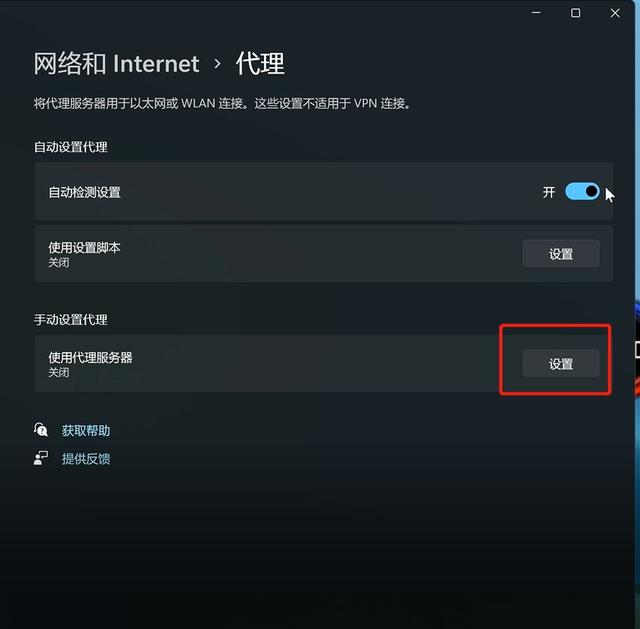Click the 获取帮助 headset icon
Screen dimensions: 640x629
[x=41, y=430]
